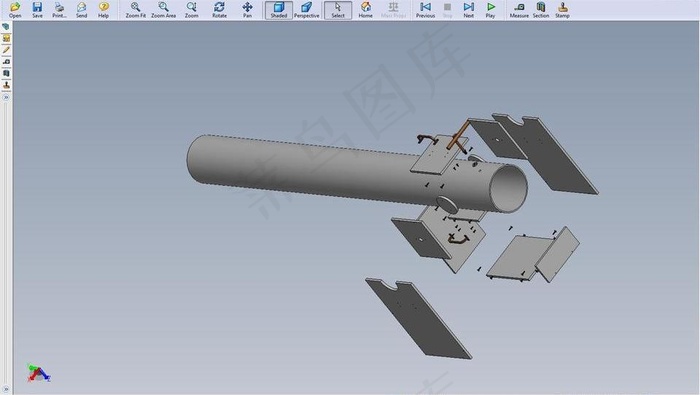
Task: Advance to Next animation step
Action: [468, 9]
